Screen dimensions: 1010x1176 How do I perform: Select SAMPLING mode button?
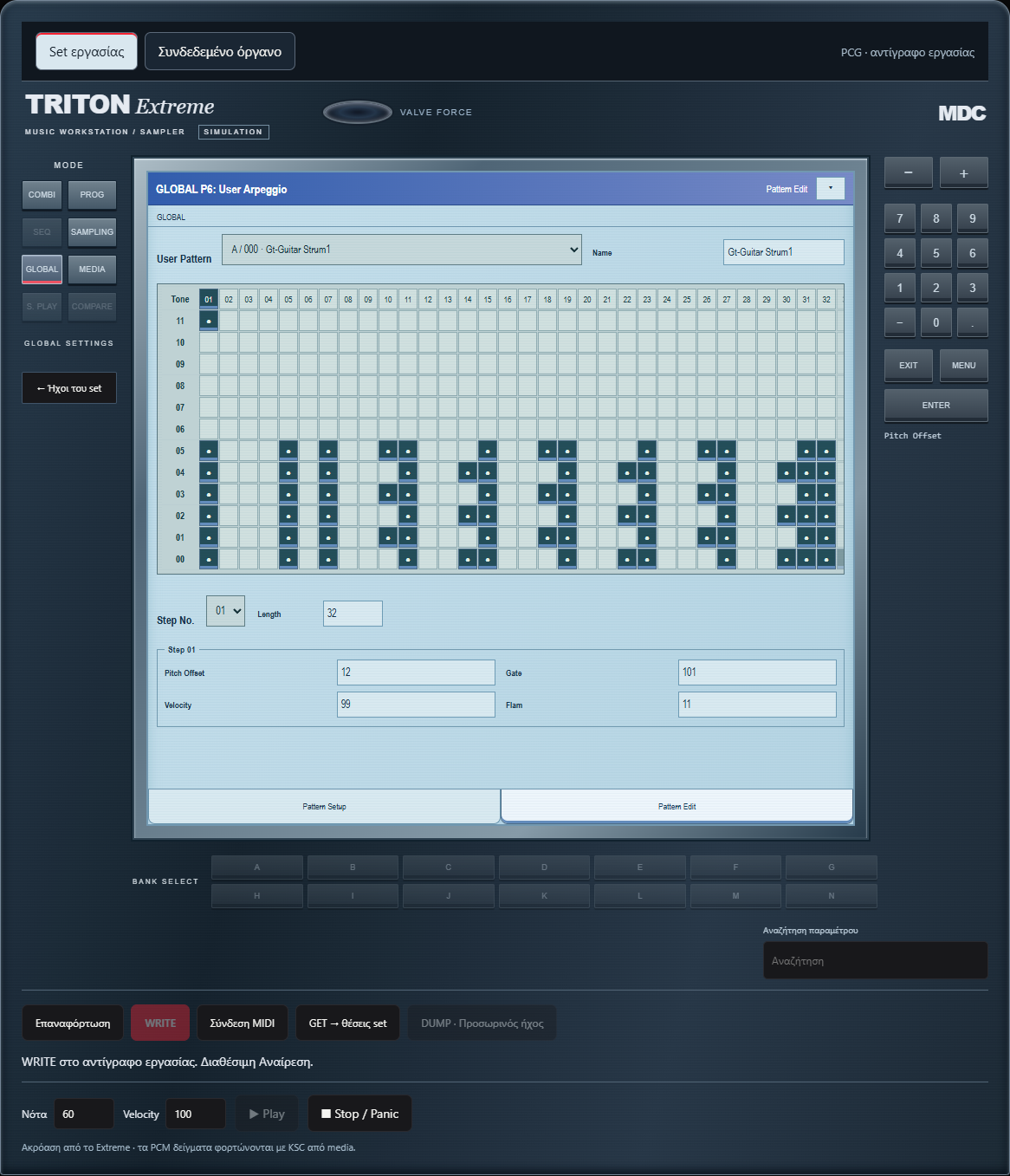coord(92,232)
